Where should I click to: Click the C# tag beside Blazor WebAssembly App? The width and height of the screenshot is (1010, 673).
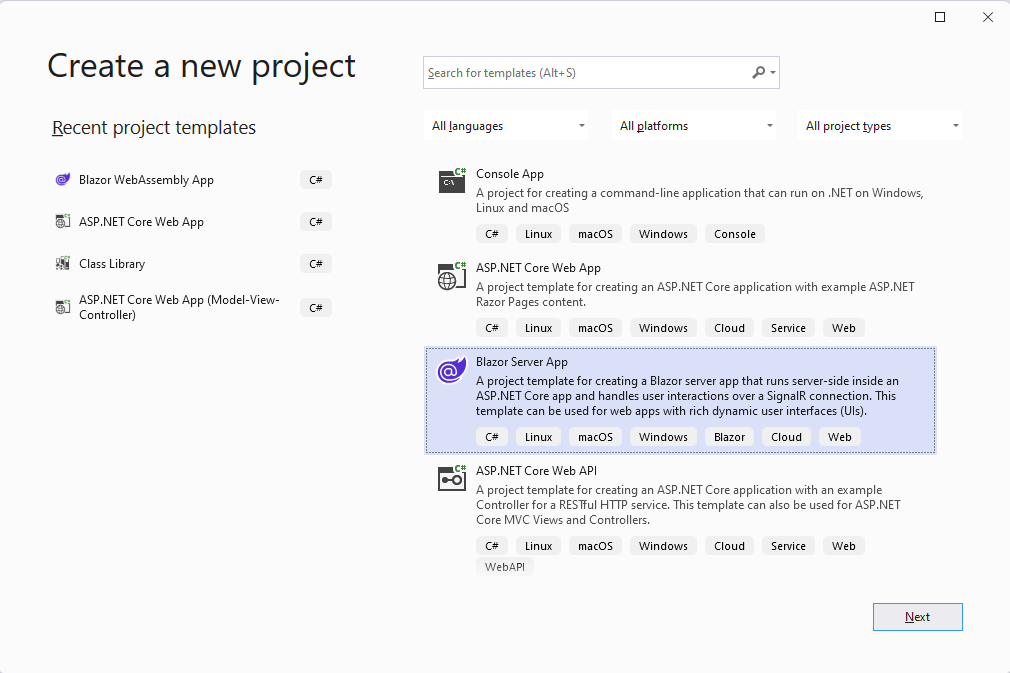(316, 180)
